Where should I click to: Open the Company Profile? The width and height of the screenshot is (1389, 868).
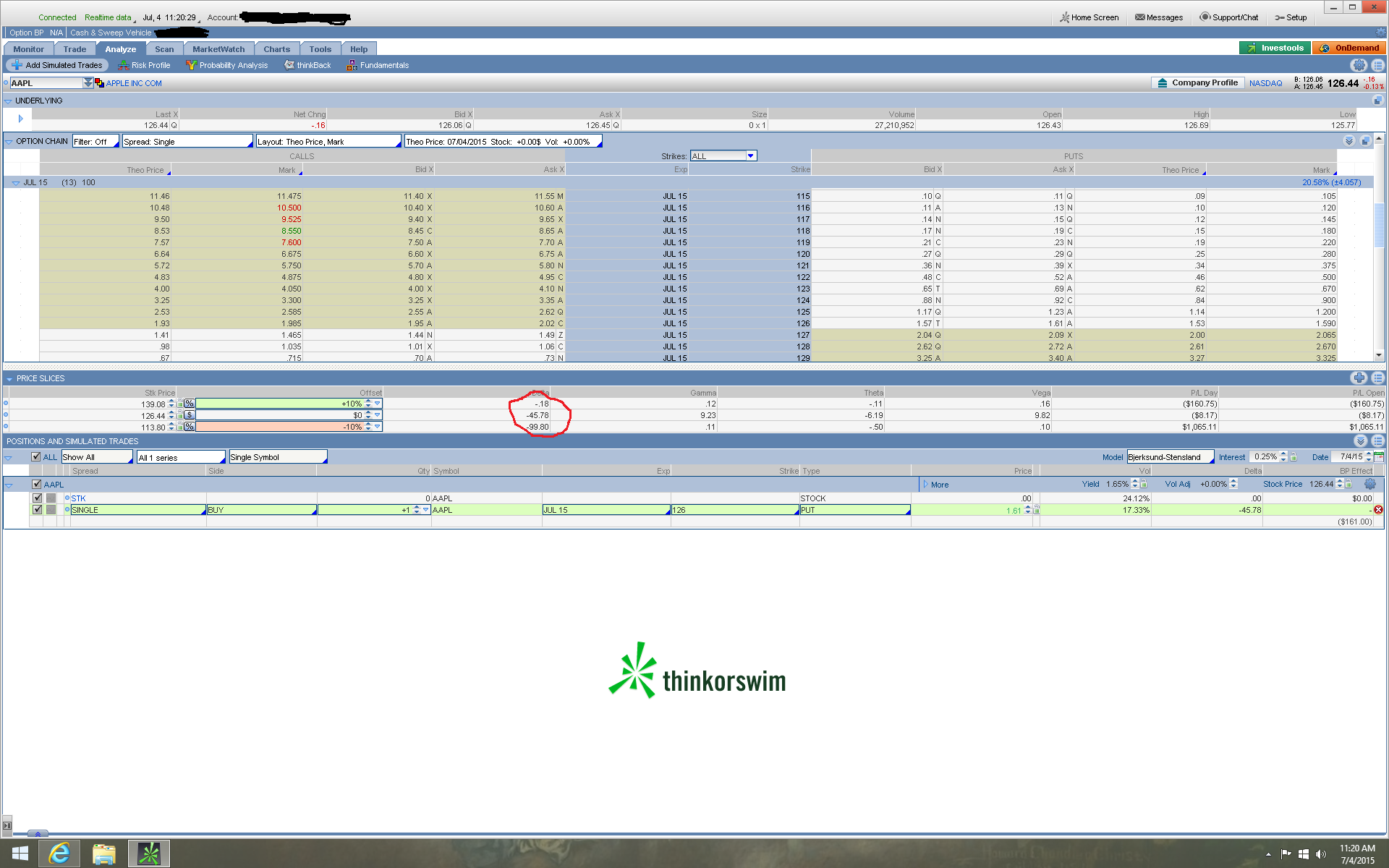[1197, 83]
